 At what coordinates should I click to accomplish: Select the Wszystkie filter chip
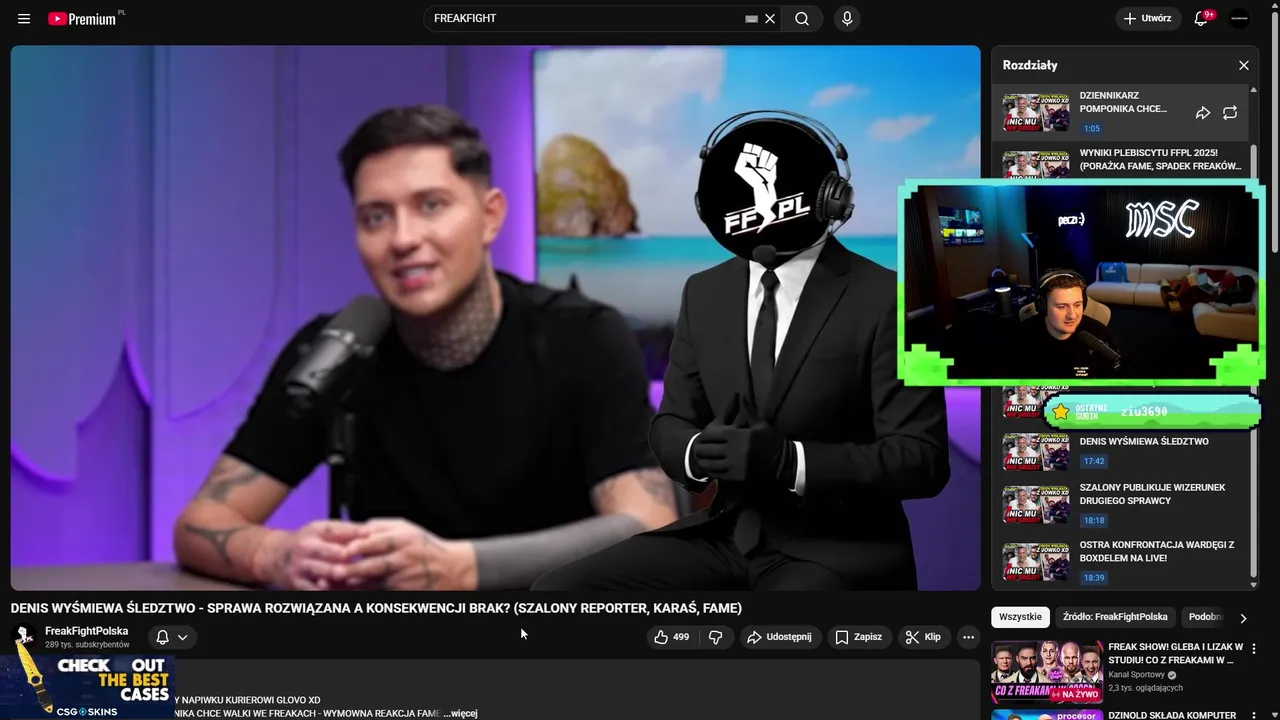[1020, 617]
